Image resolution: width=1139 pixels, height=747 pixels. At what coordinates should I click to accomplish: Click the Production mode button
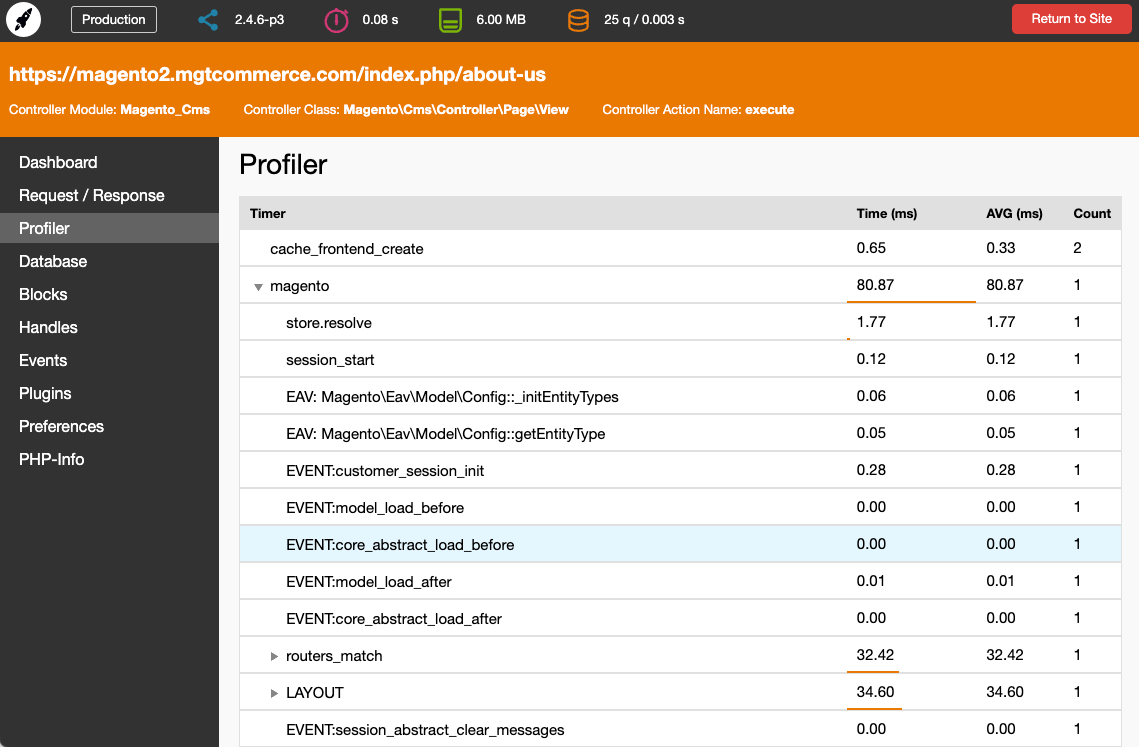click(x=113, y=19)
